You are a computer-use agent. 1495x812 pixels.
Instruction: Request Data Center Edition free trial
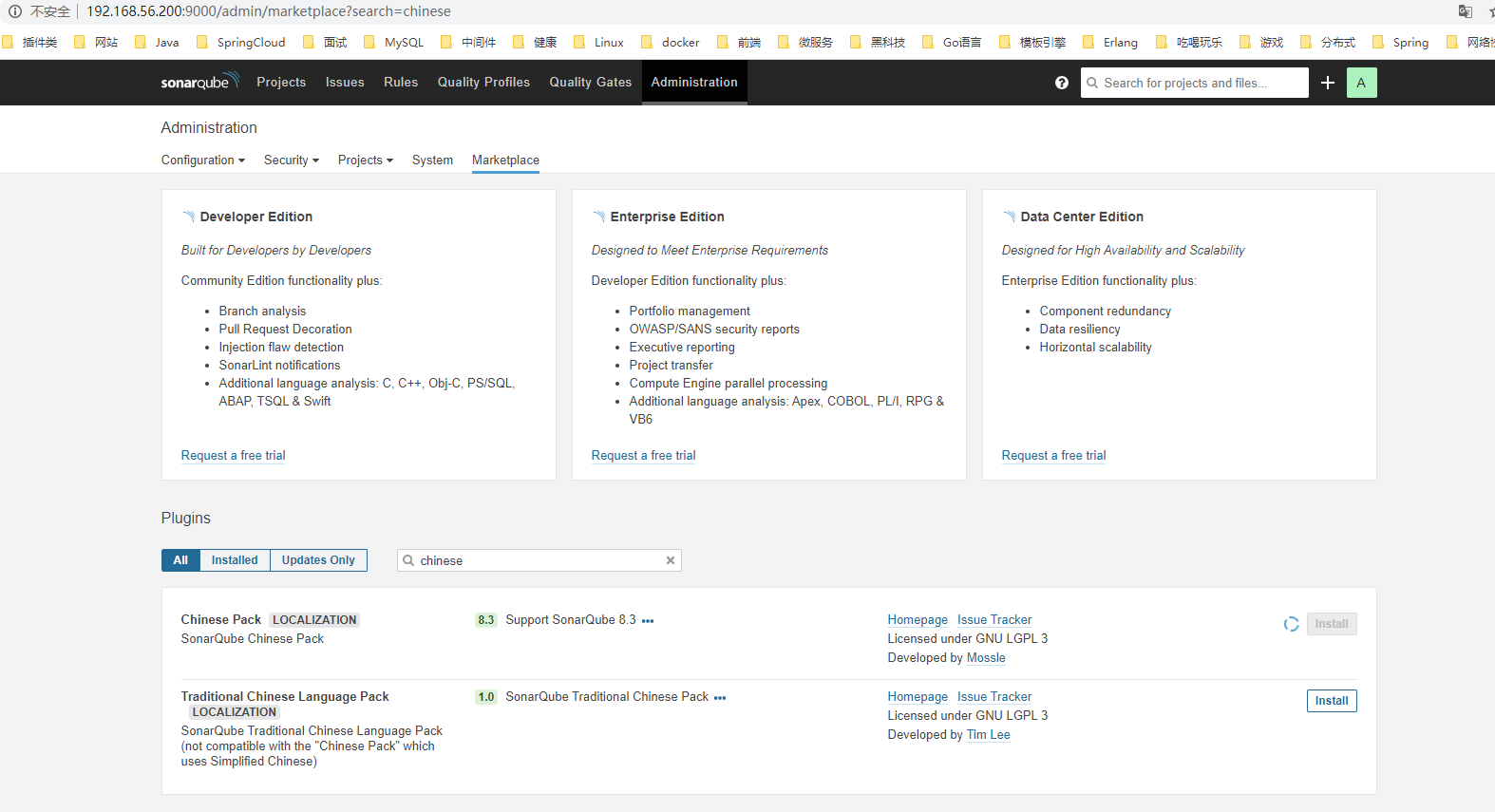pos(1054,456)
